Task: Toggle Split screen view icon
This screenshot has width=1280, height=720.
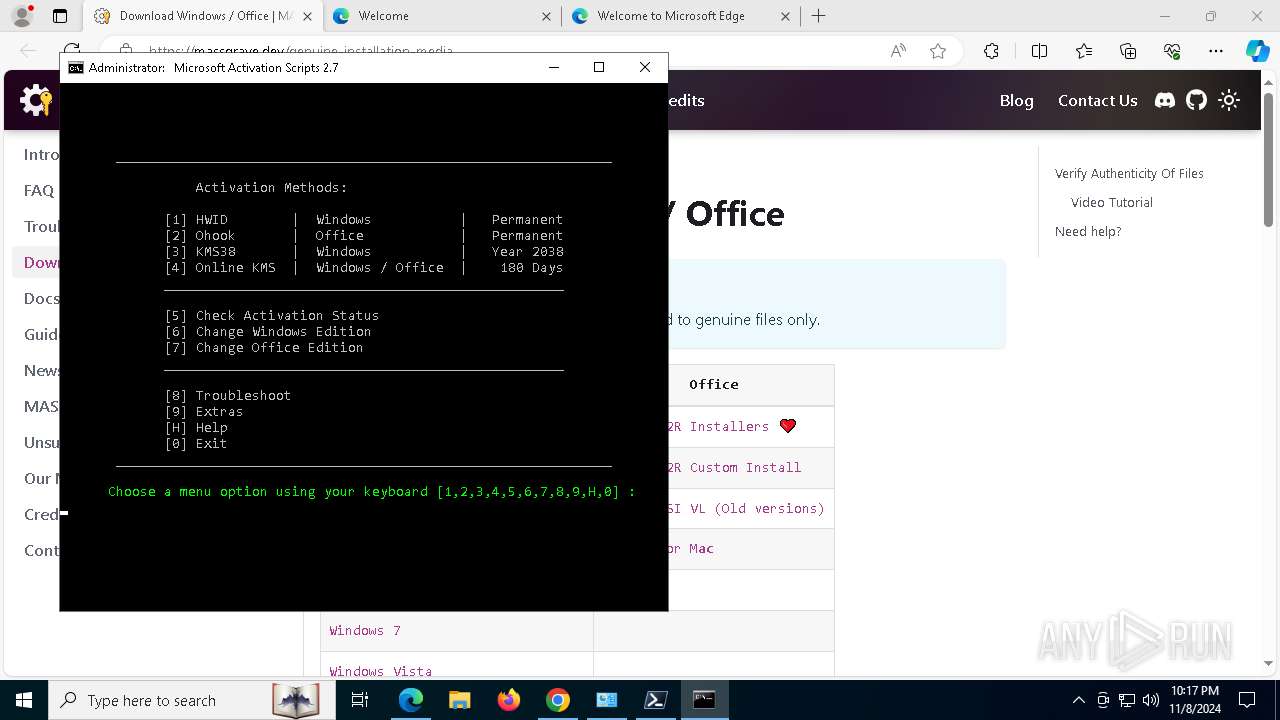Action: [1039, 51]
